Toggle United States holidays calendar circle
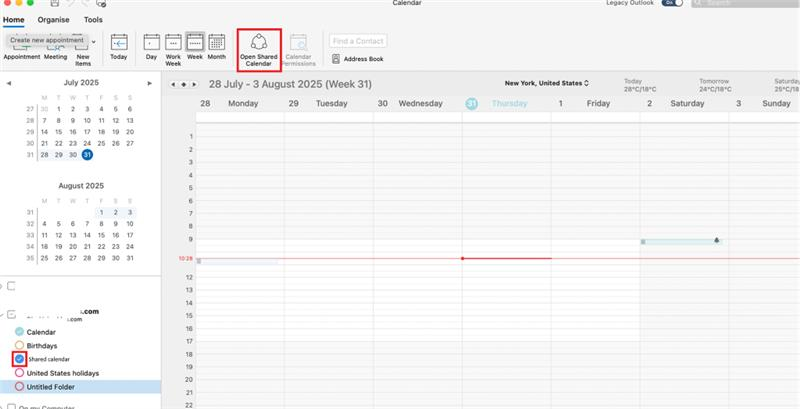This screenshot has height=409, width=800. click(x=19, y=373)
